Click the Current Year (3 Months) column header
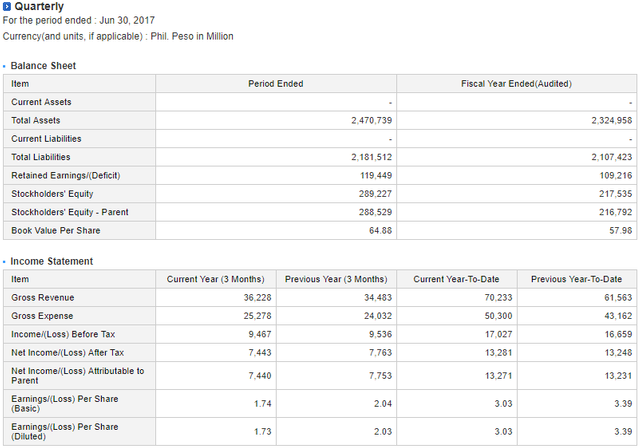Image resolution: width=640 pixels, height=448 pixels. point(215,279)
